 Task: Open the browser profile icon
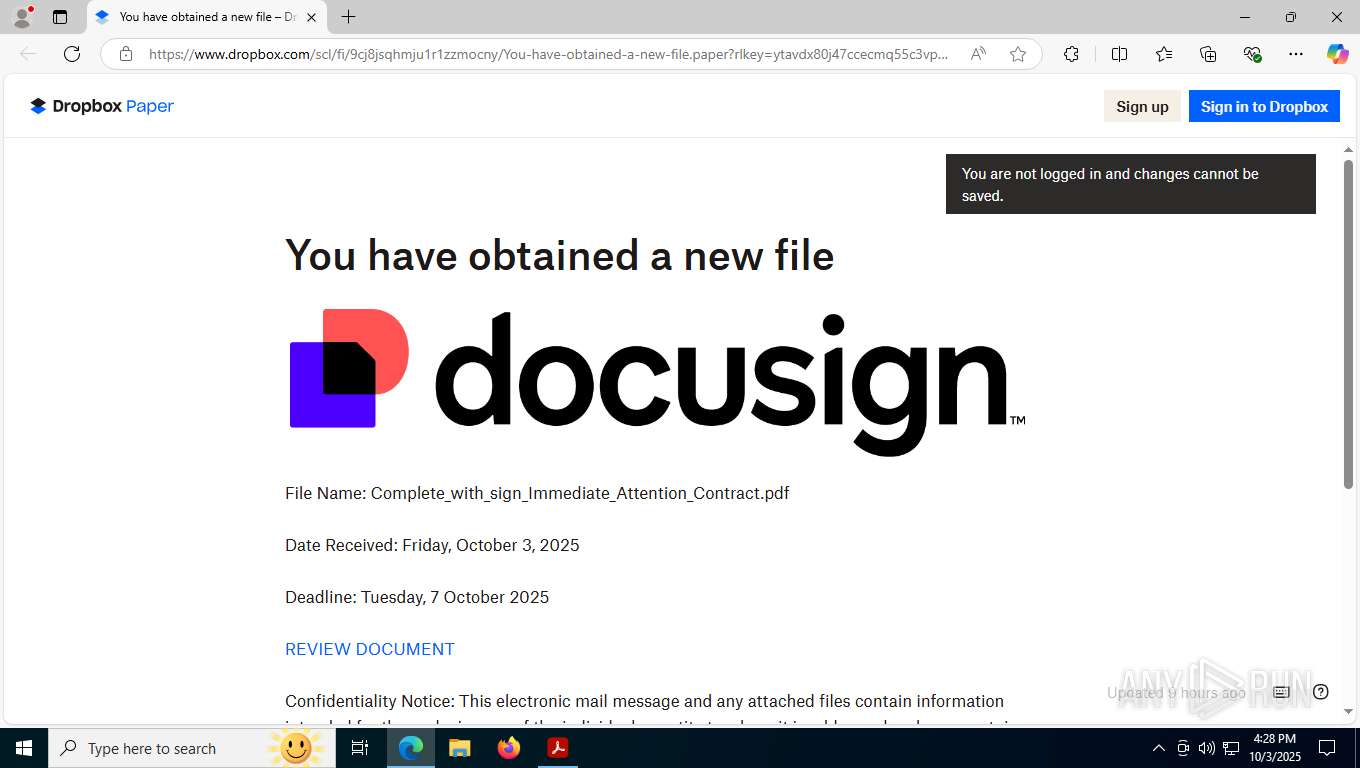[22, 17]
